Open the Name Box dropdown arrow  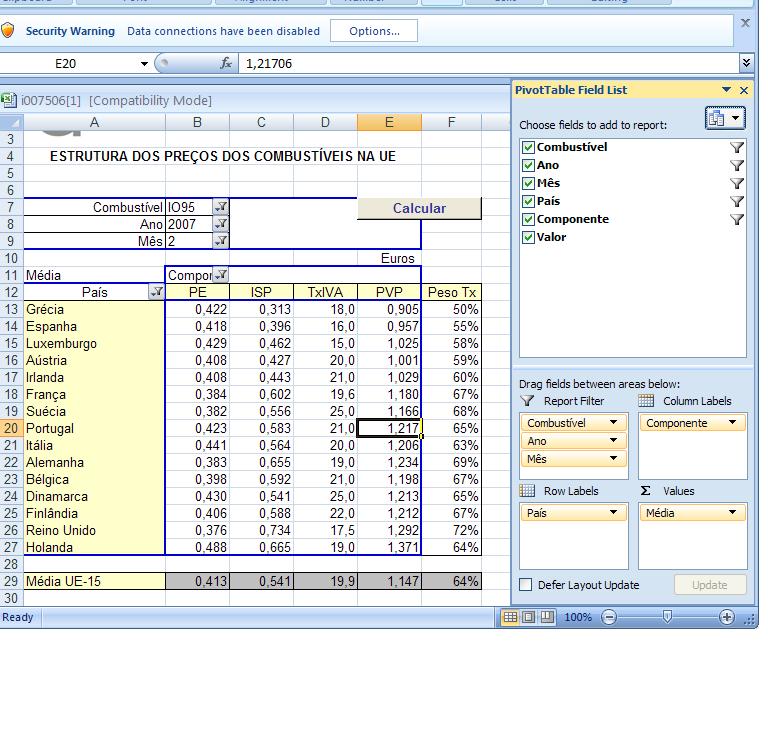tap(144, 64)
